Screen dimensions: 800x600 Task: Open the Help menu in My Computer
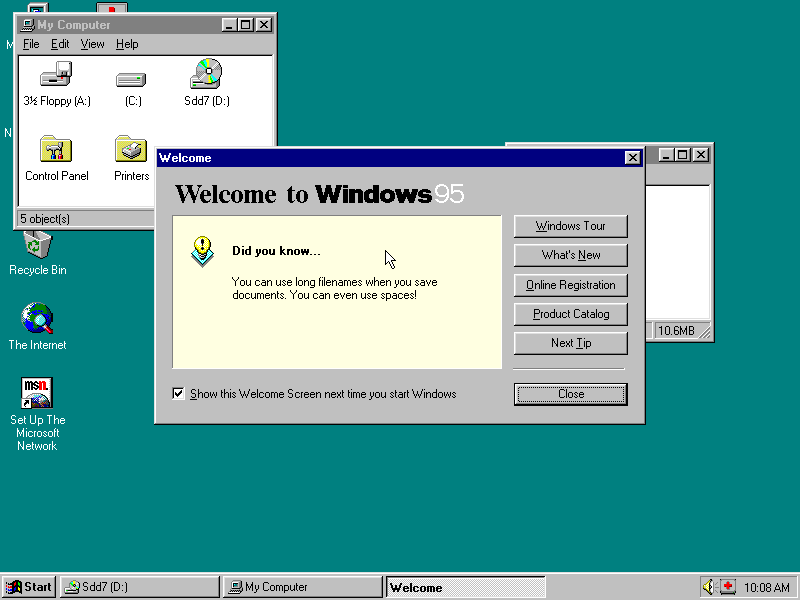point(127,44)
